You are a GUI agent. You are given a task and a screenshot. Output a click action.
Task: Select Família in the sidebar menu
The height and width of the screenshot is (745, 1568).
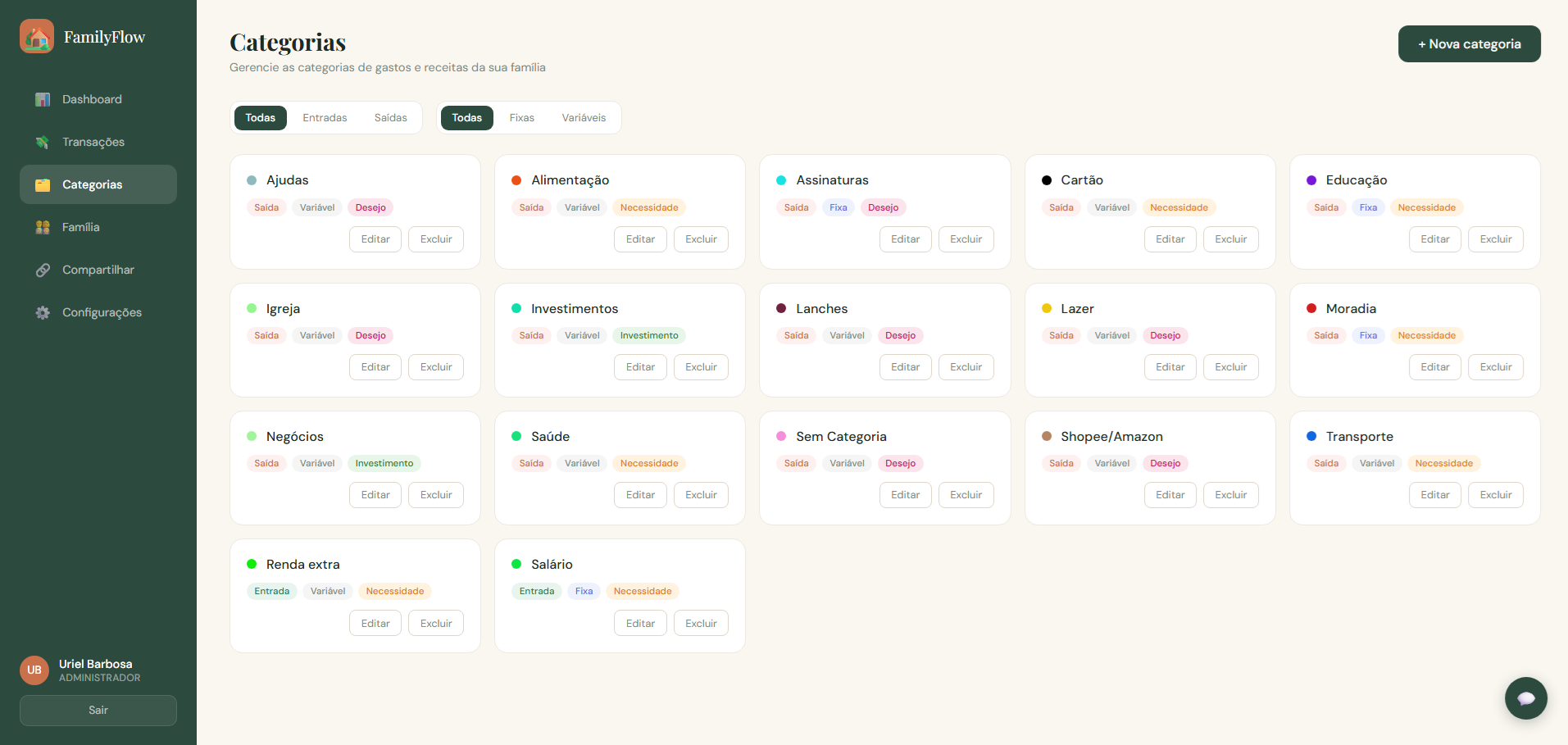point(98,227)
